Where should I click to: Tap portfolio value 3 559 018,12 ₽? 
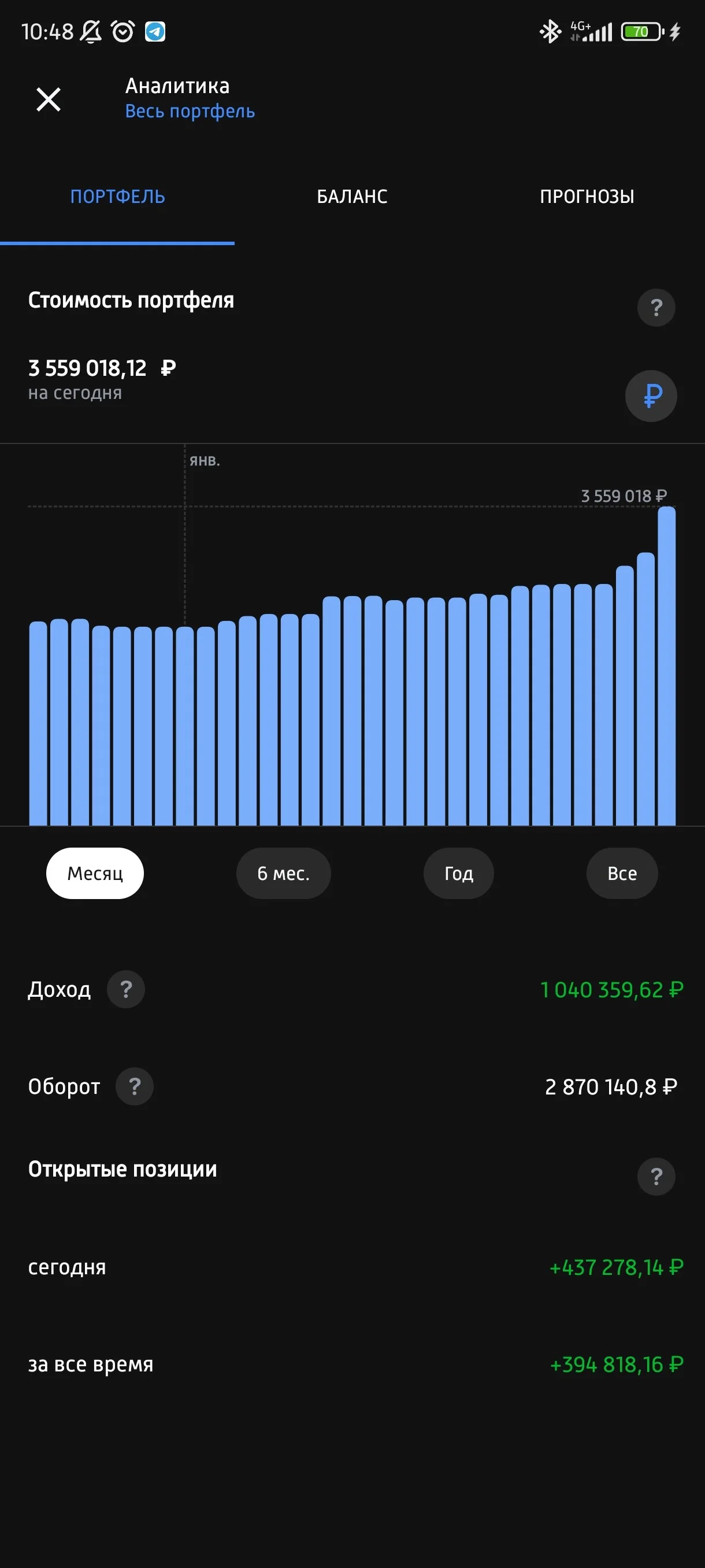pos(102,368)
